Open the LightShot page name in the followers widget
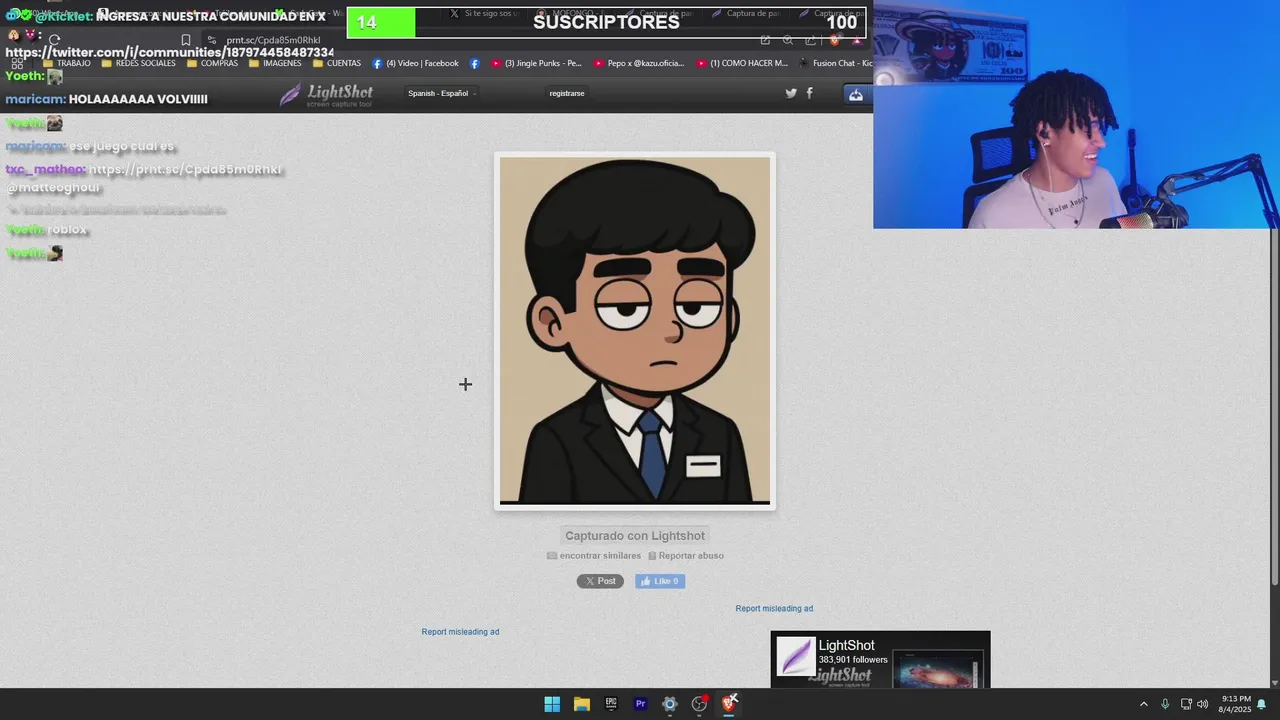 (x=847, y=646)
